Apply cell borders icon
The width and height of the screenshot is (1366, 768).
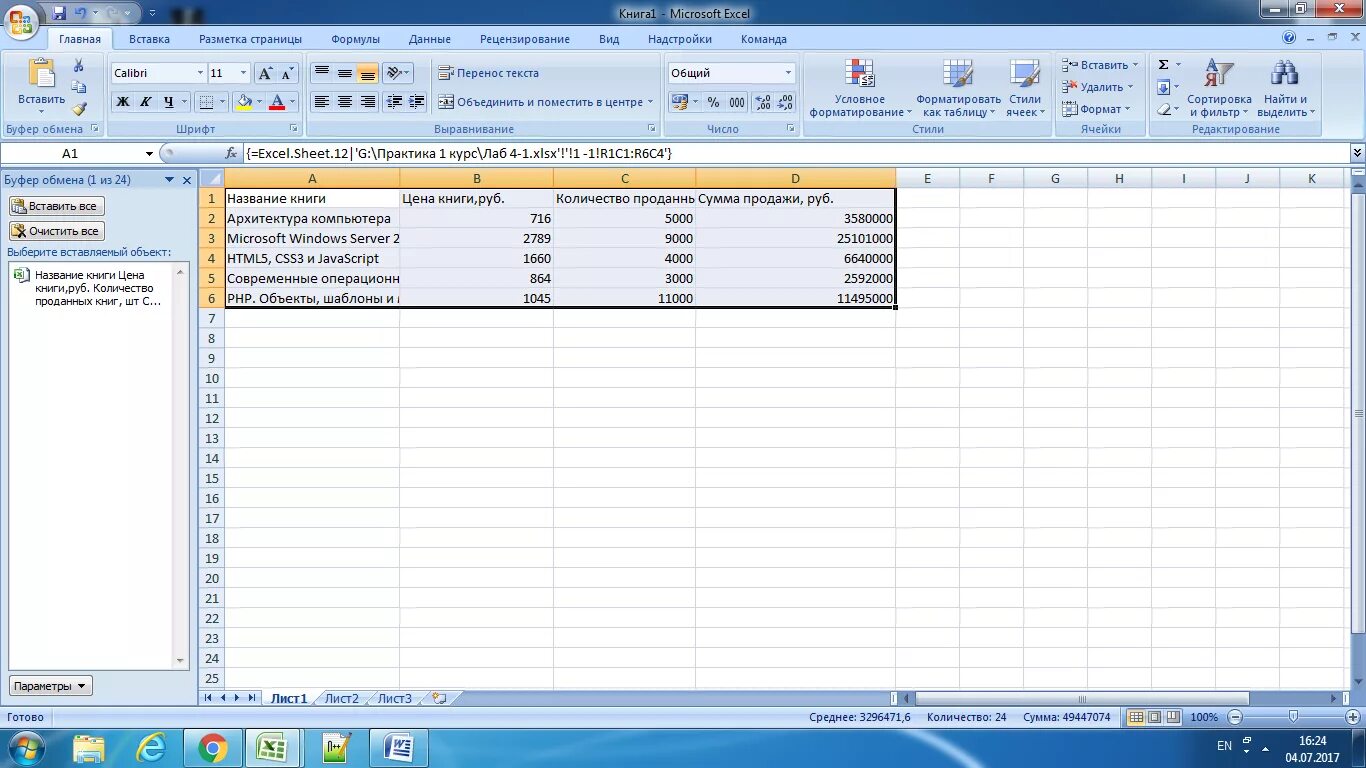point(205,102)
